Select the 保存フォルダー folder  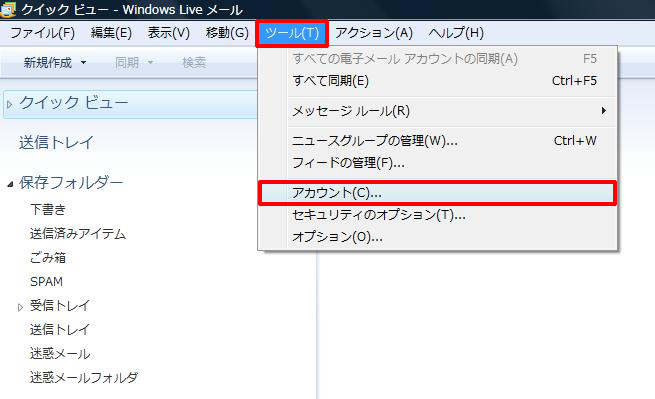71,183
